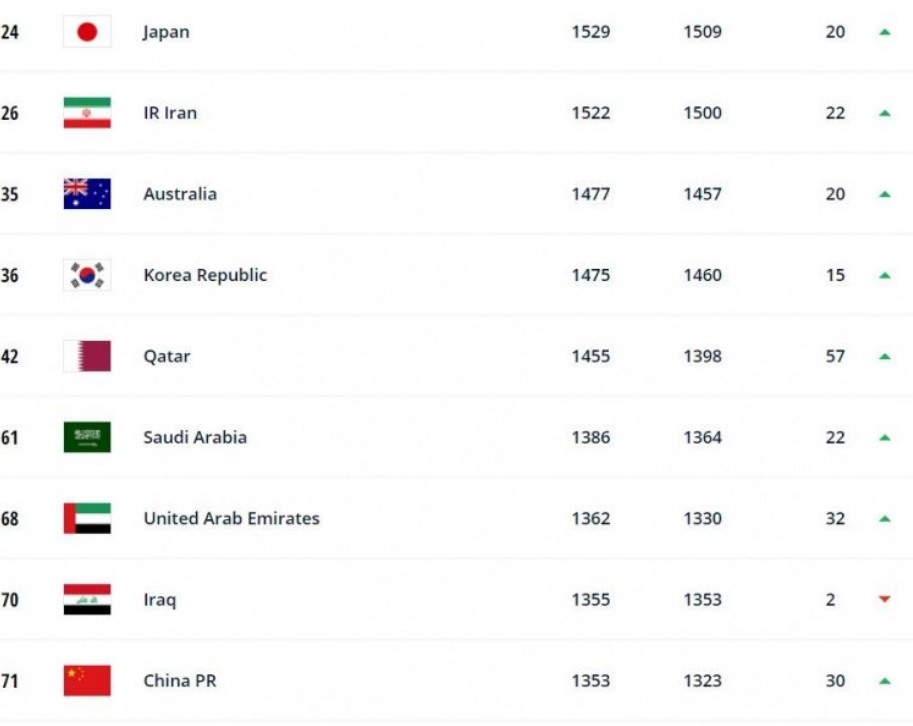Click the Australia flag icon

pyautogui.click(x=87, y=194)
